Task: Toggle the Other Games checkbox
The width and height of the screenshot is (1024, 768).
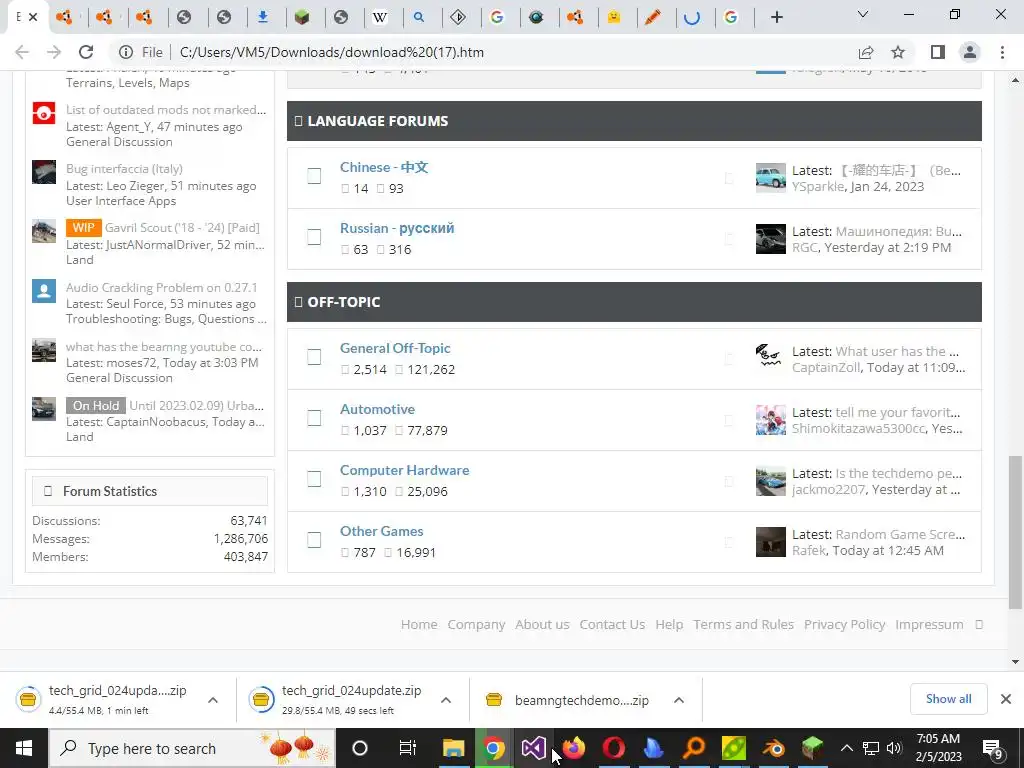Action: pos(314,540)
